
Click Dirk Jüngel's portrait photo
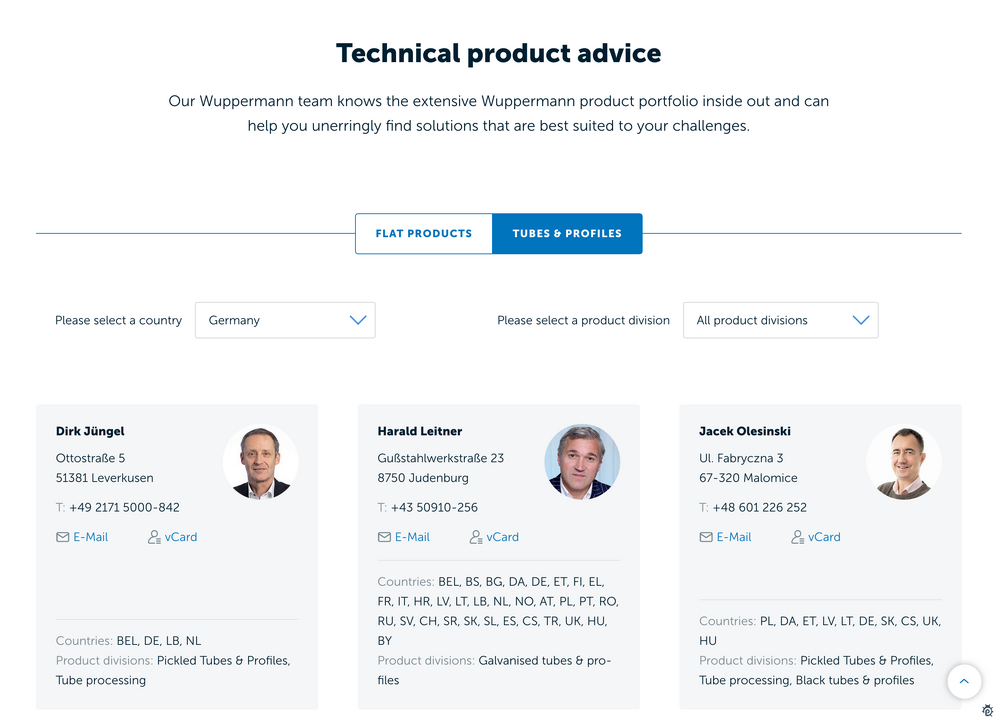click(x=261, y=462)
